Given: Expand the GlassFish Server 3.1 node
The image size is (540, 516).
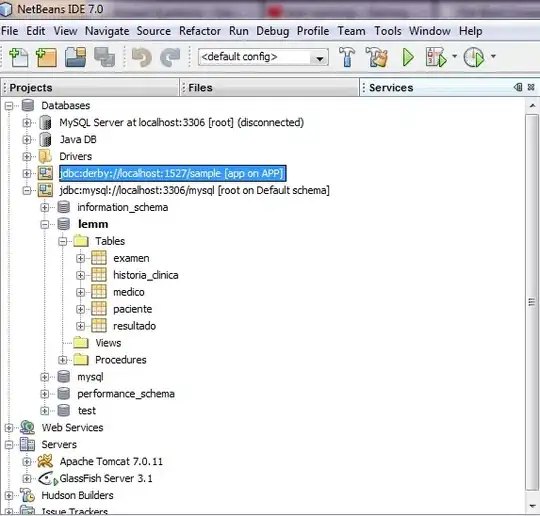Looking at the screenshot, I should pyautogui.click(x=27, y=478).
